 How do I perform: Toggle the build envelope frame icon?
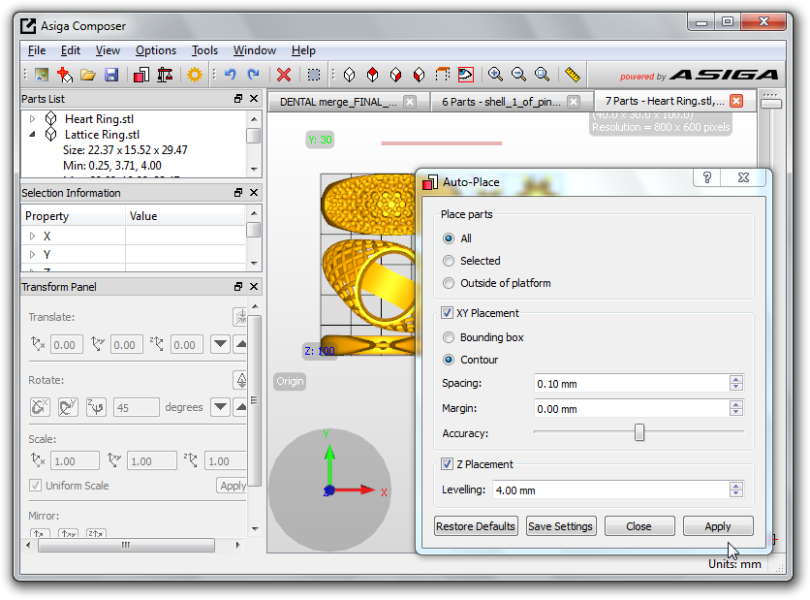pyautogui.click(x=442, y=75)
